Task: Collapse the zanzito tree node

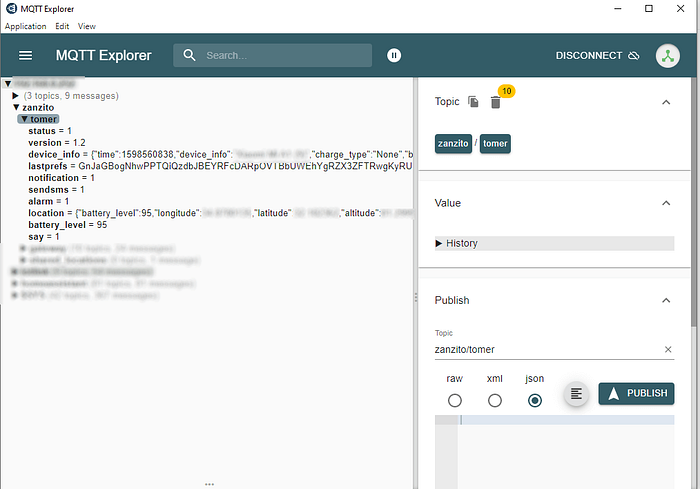Action: point(16,107)
